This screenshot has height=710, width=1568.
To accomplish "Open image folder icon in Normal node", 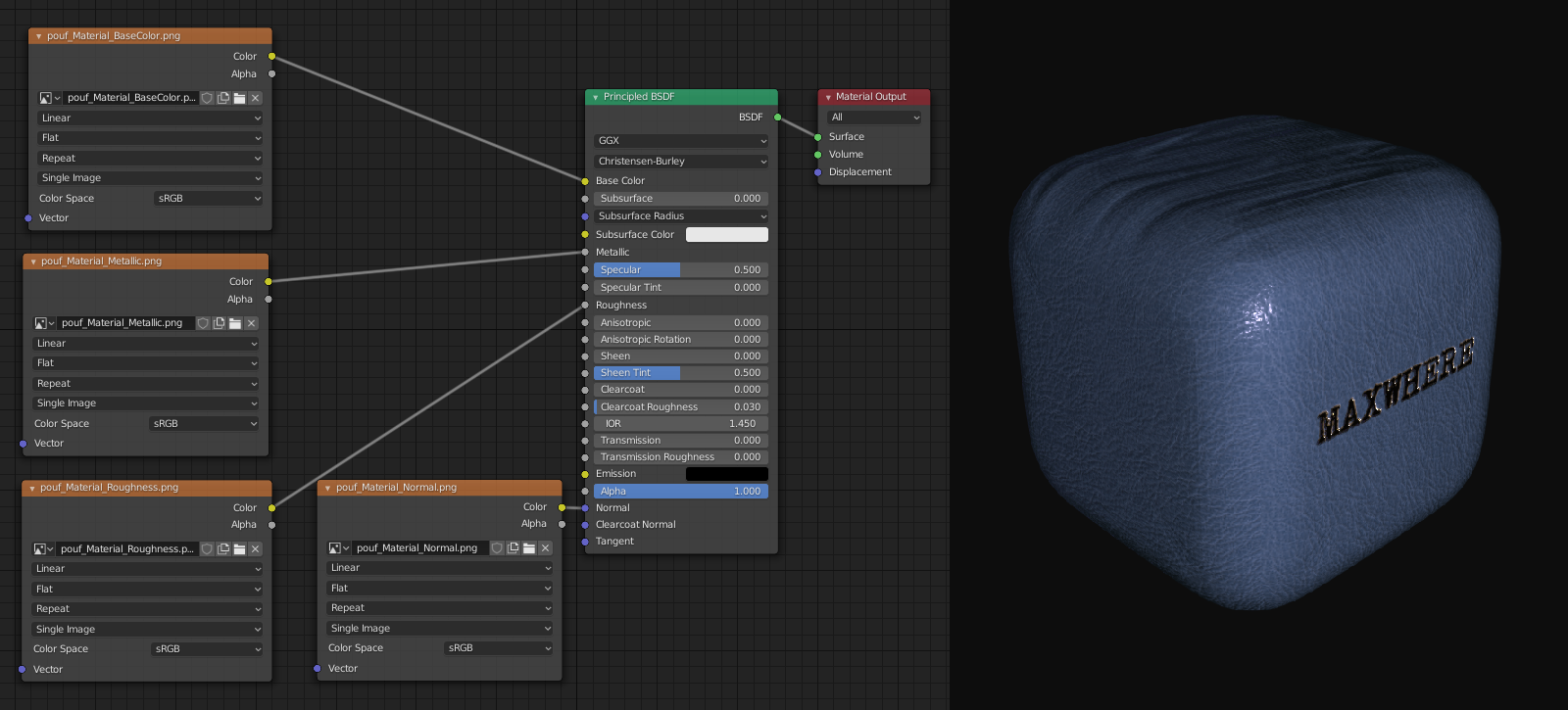I will click(x=529, y=548).
